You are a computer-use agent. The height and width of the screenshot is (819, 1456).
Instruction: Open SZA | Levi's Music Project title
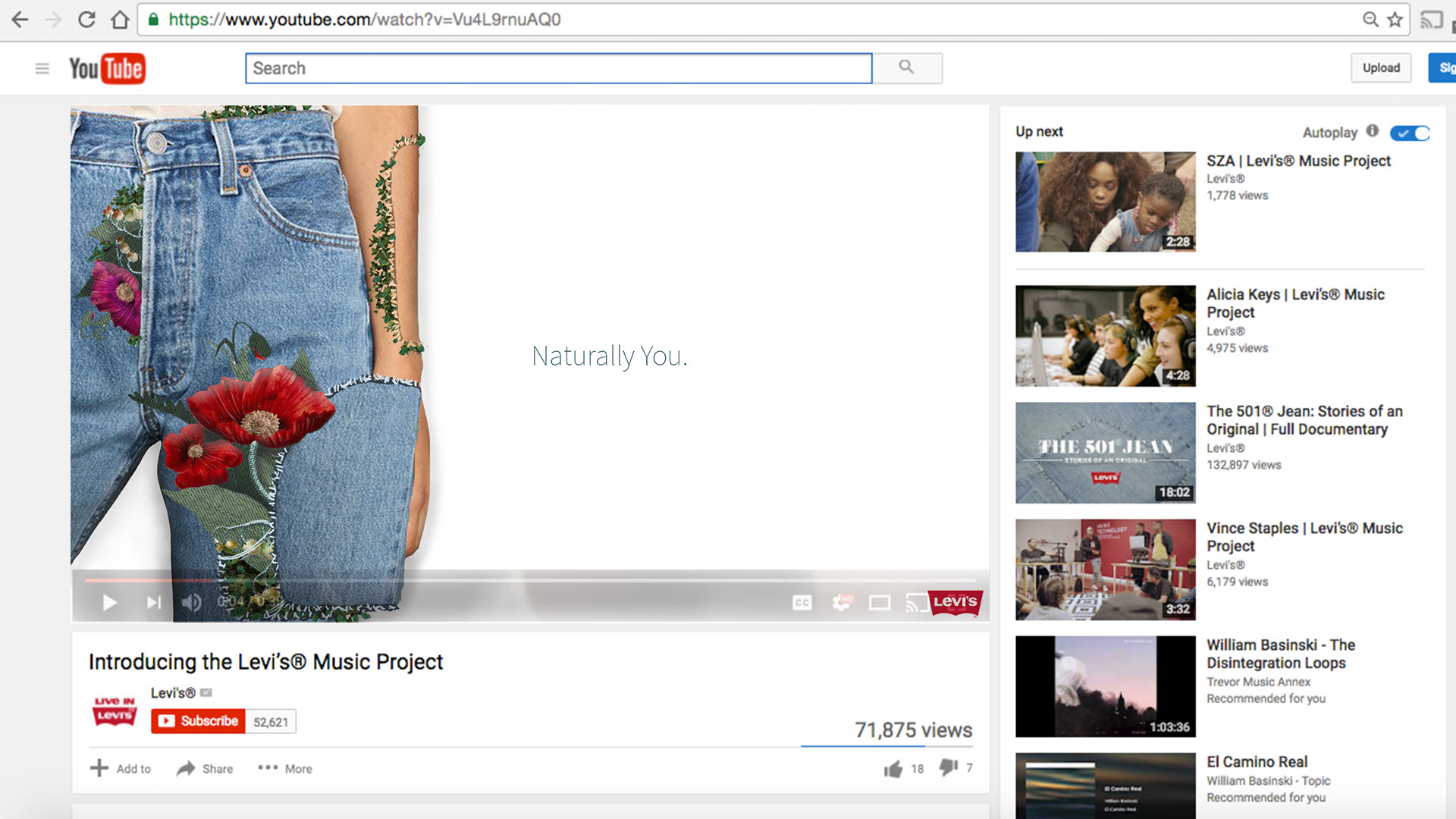tap(1298, 161)
